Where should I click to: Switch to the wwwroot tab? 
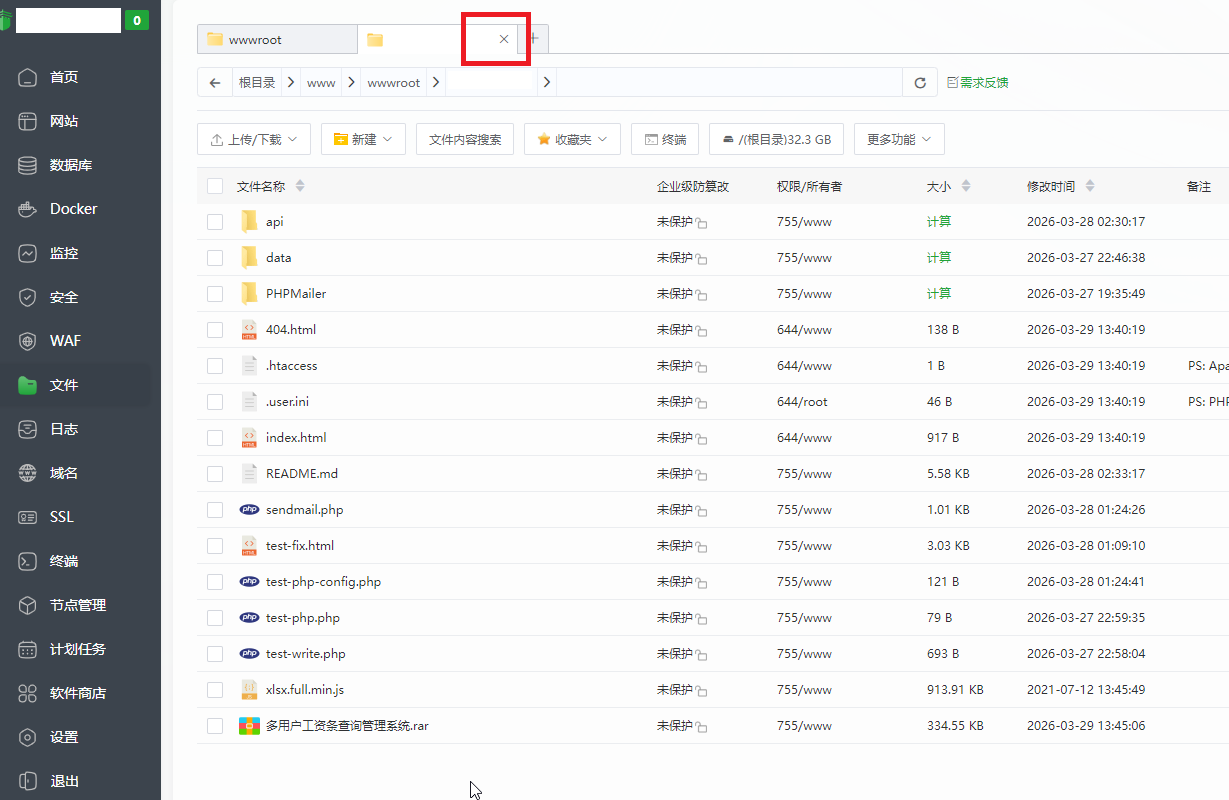tap(276, 39)
